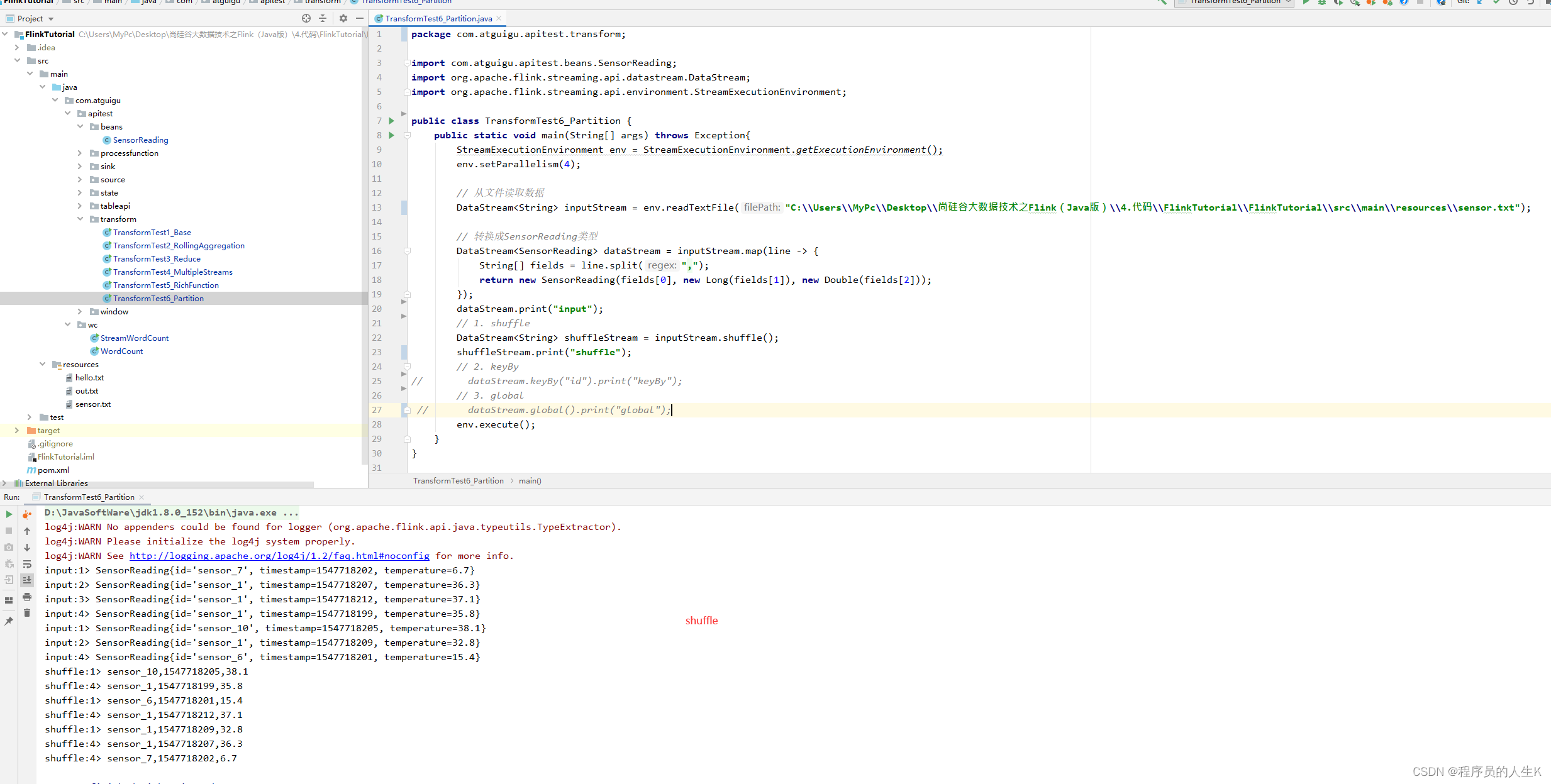This screenshot has width=1551, height=784.
Task: Toggle scroll to end of console
Action: tap(27, 580)
